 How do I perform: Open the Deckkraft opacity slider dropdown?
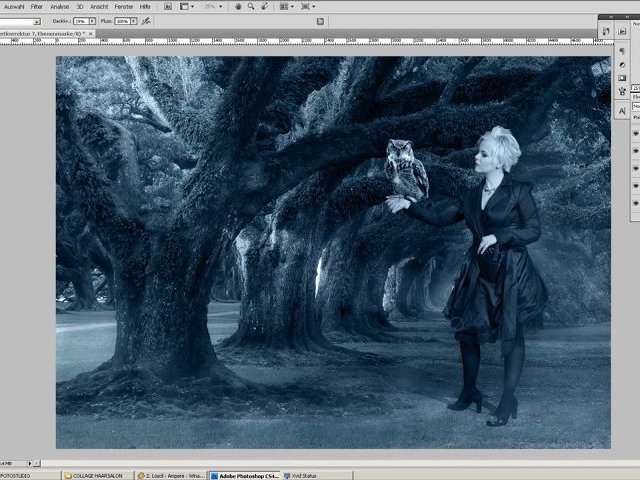pos(92,20)
